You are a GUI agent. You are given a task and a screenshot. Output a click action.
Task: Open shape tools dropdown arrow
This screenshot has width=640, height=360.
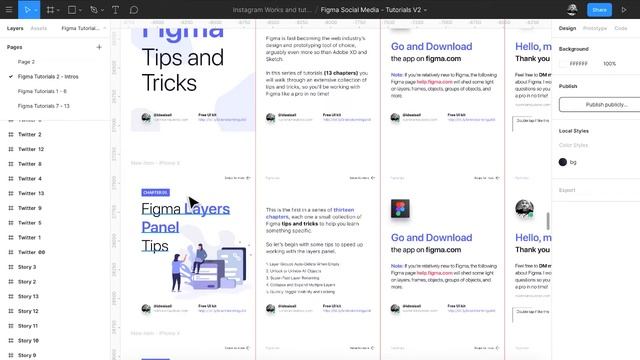(x=80, y=10)
